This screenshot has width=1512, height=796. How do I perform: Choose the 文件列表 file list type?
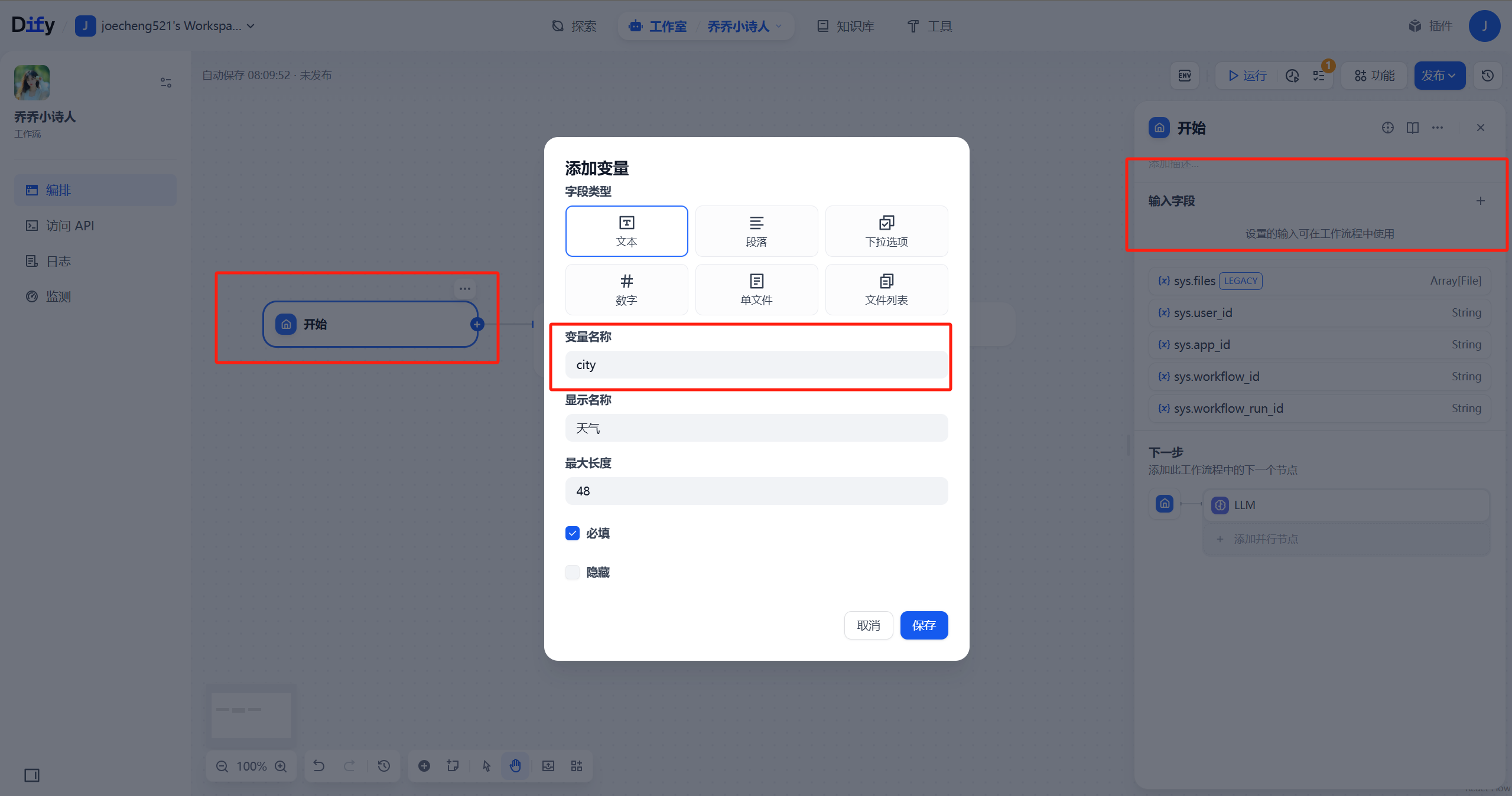886,289
